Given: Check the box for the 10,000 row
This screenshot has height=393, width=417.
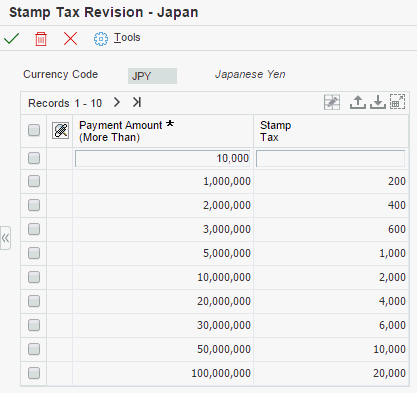Looking at the screenshot, I should 34,158.
